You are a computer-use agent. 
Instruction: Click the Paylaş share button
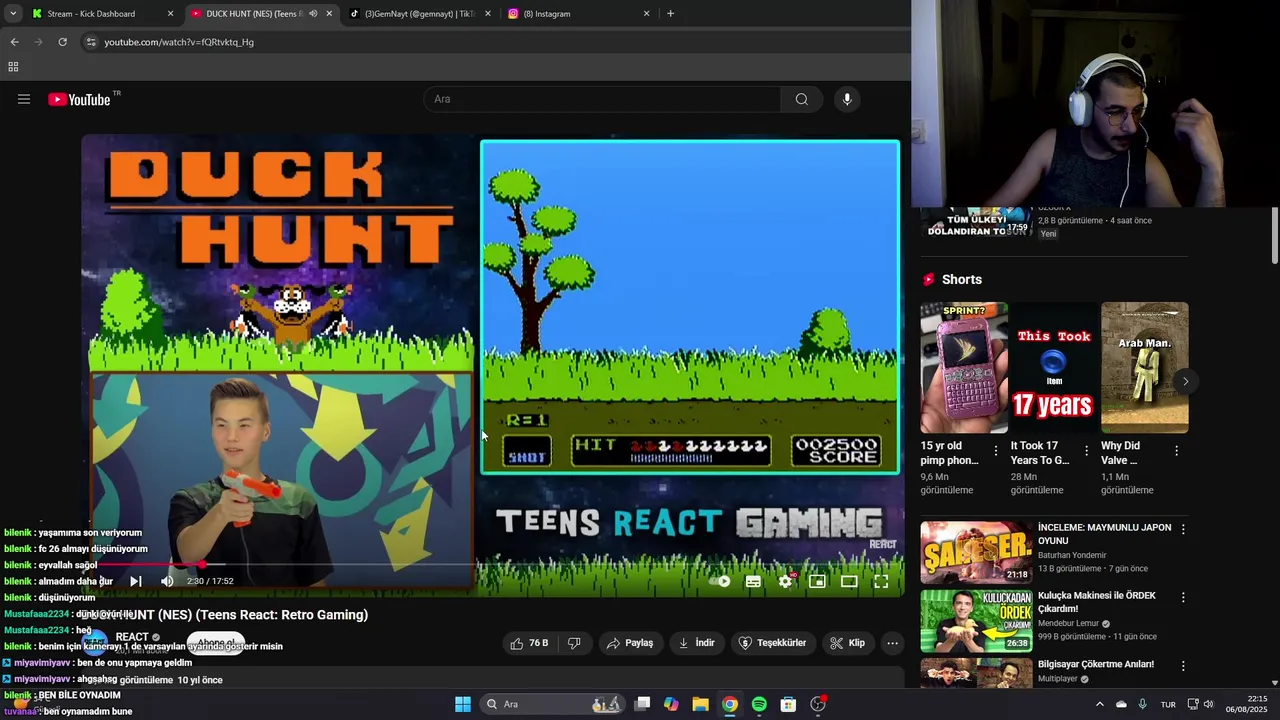point(630,643)
